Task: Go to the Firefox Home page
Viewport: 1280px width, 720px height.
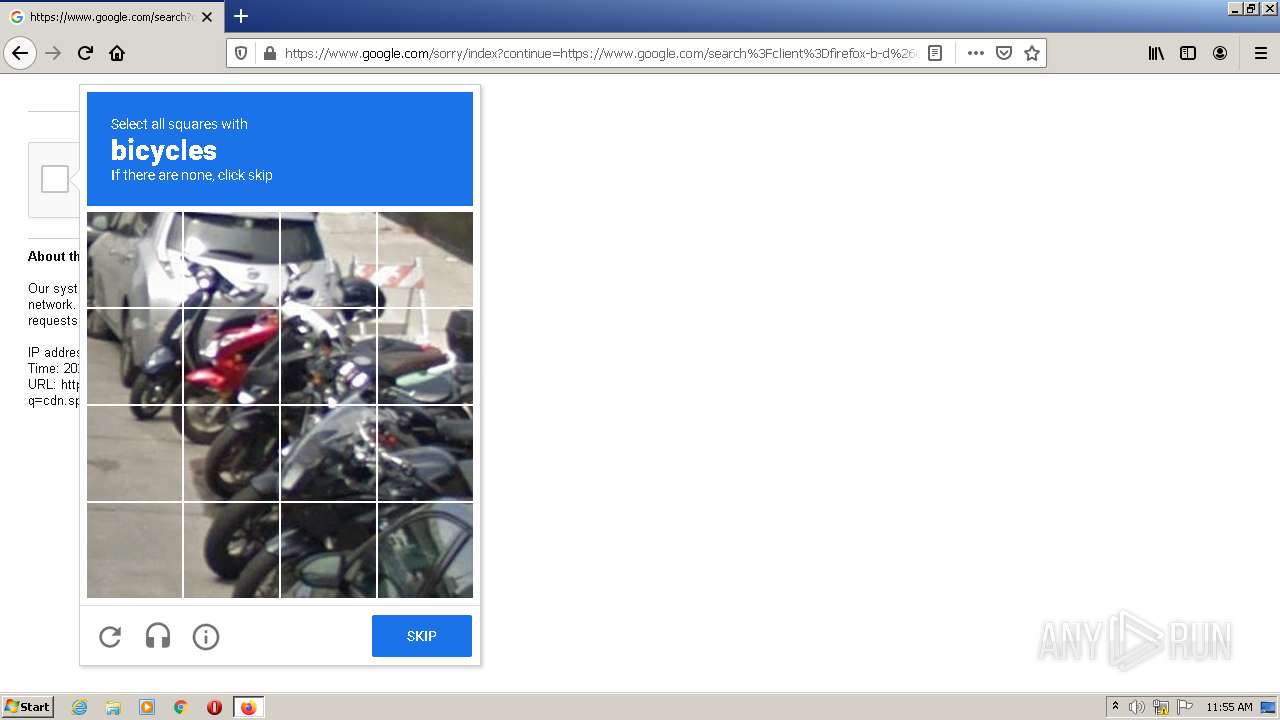Action: (117, 53)
